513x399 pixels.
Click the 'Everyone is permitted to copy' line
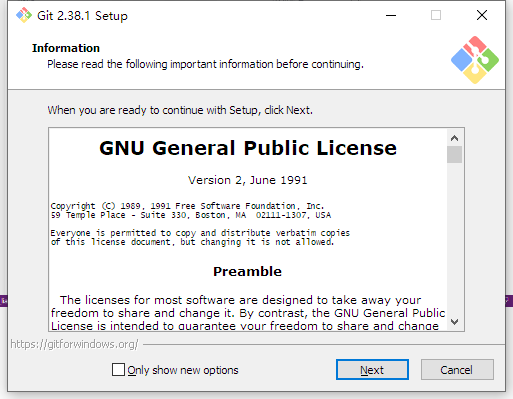(200, 233)
